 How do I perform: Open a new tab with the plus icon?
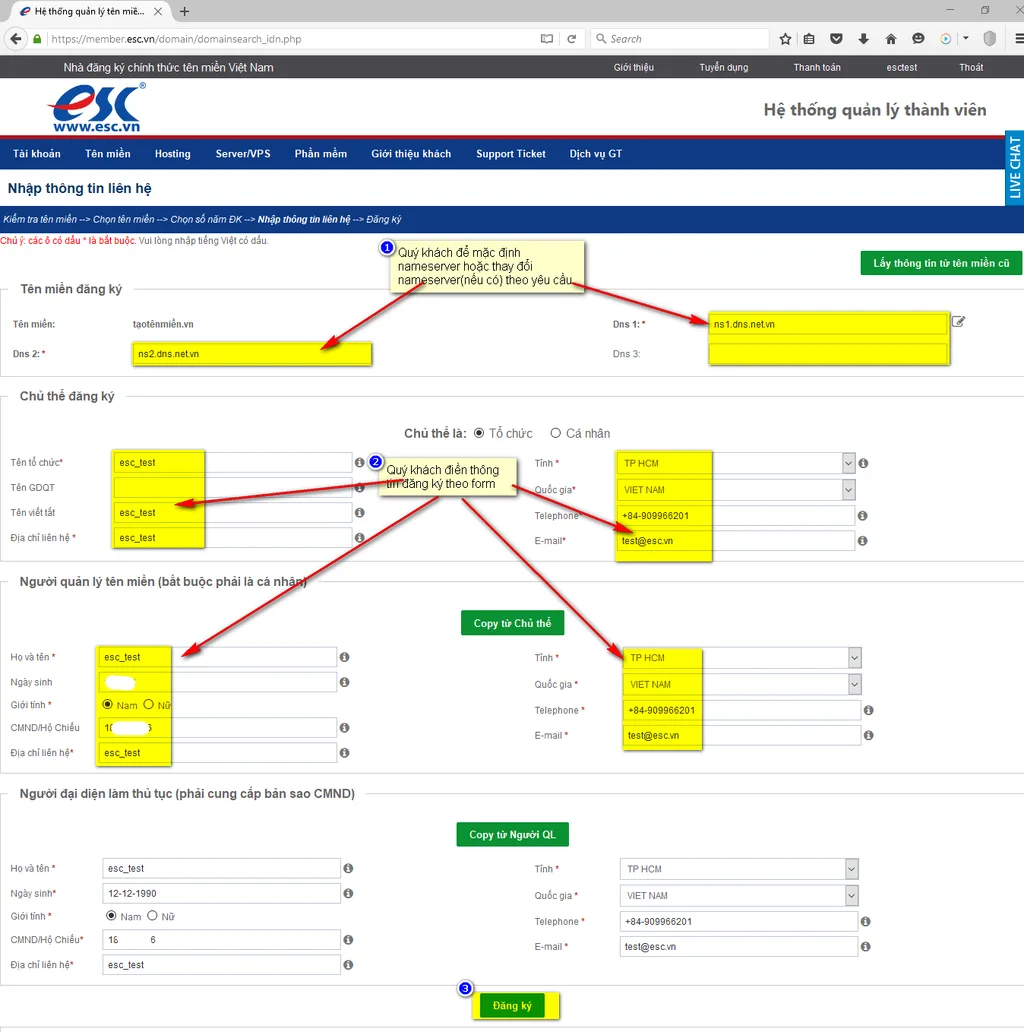pyautogui.click(x=185, y=11)
